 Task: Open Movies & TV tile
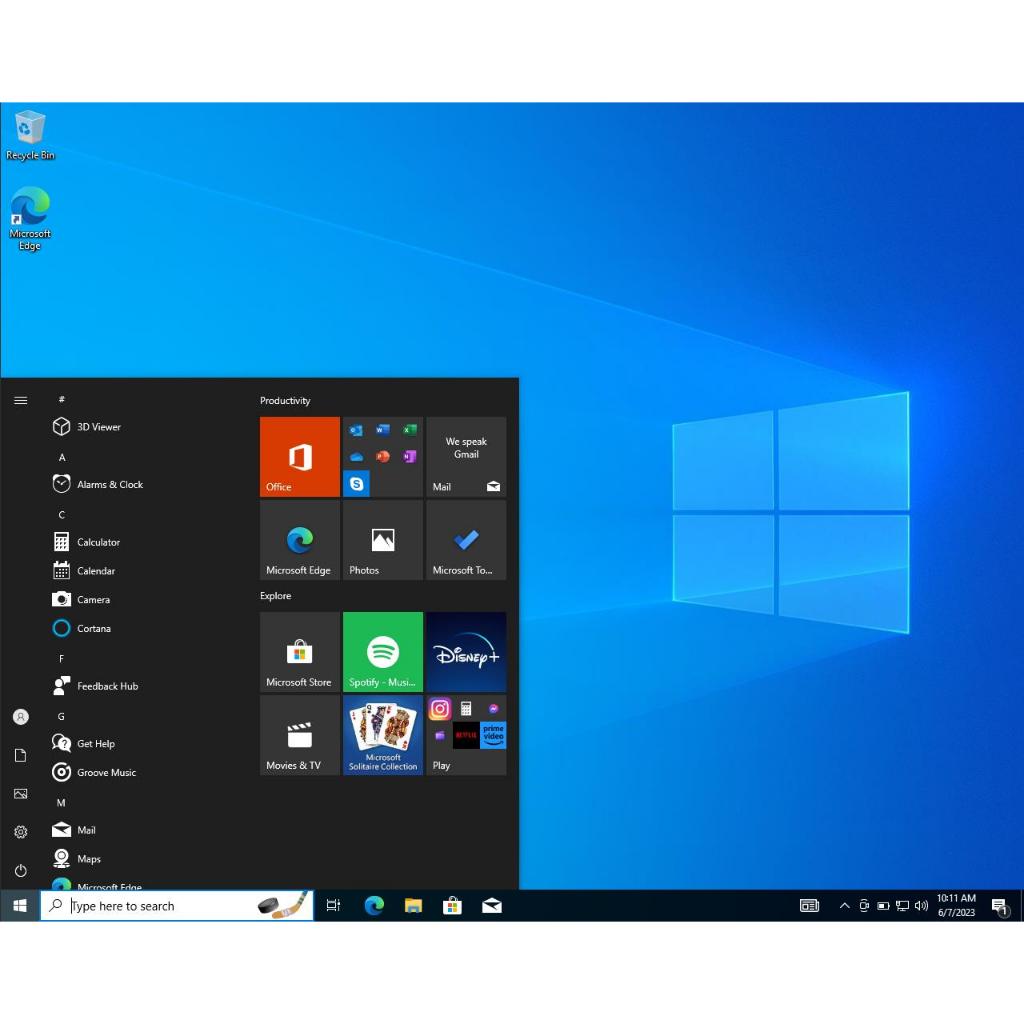[x=299, y=735]
